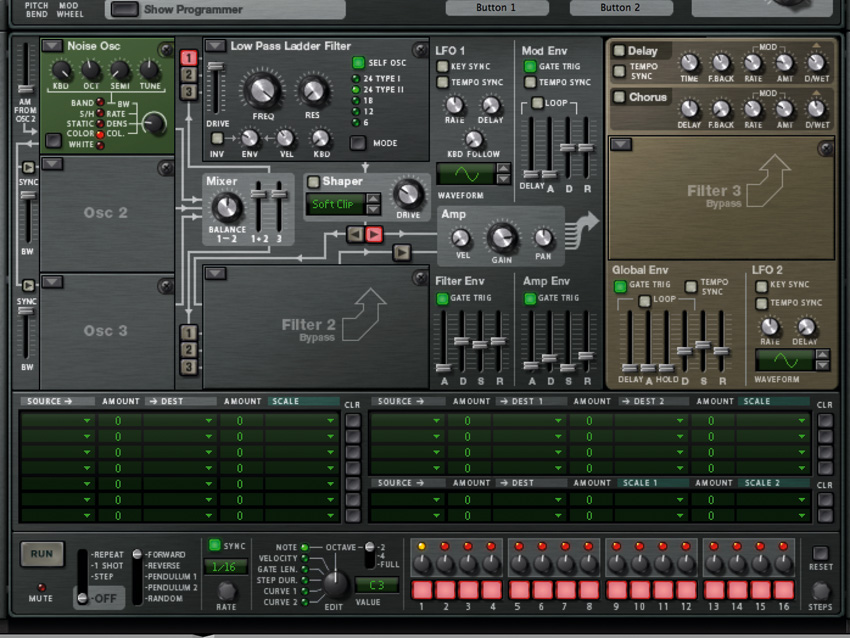Image resolution: width=850 pixels, height=638 pixels.
Task: Enable SELF OSC on the ladder filter
Action: 358,62
